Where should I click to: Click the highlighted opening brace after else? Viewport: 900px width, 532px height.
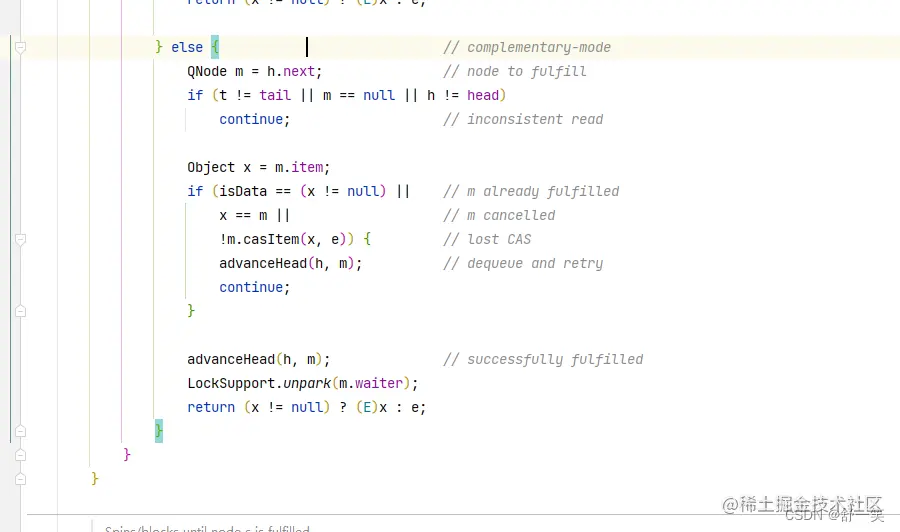[x=215, y=46]
